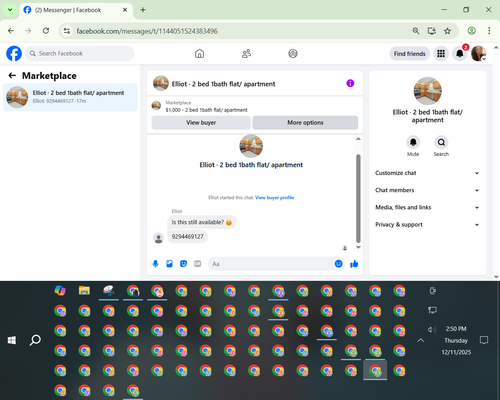Screen dimensions: 500x400
Task: Expand Media, files and links section
Action: tap(427, 207)
